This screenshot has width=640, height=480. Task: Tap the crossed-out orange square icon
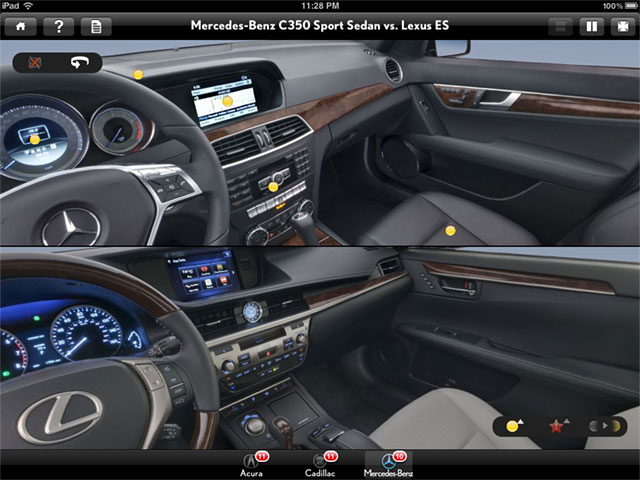point(36,62)
